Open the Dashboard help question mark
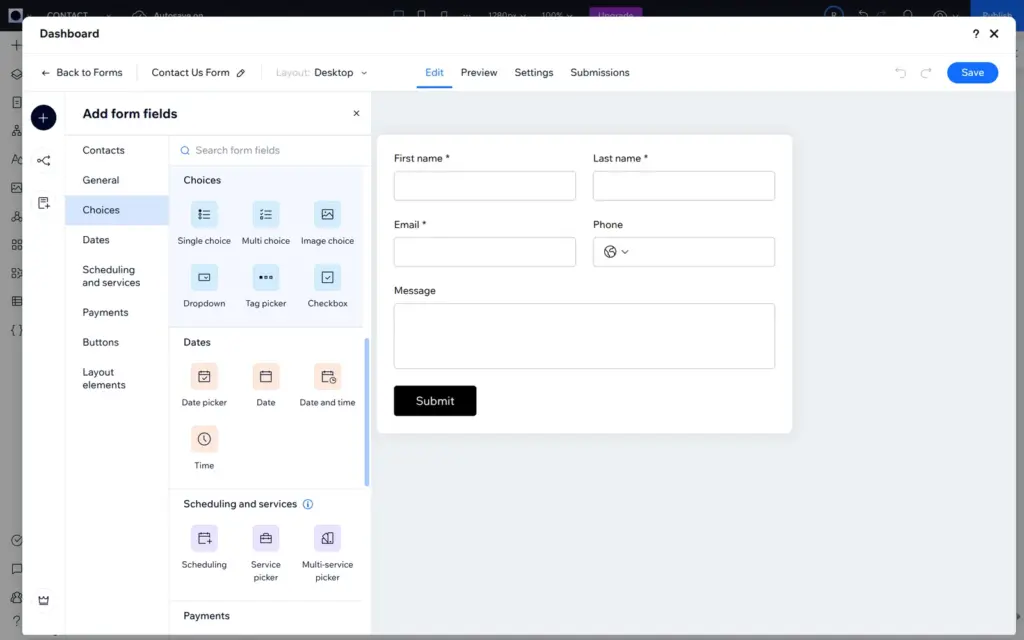The width and height of the screenshot is (1024, 640). (x=976, y=34)
